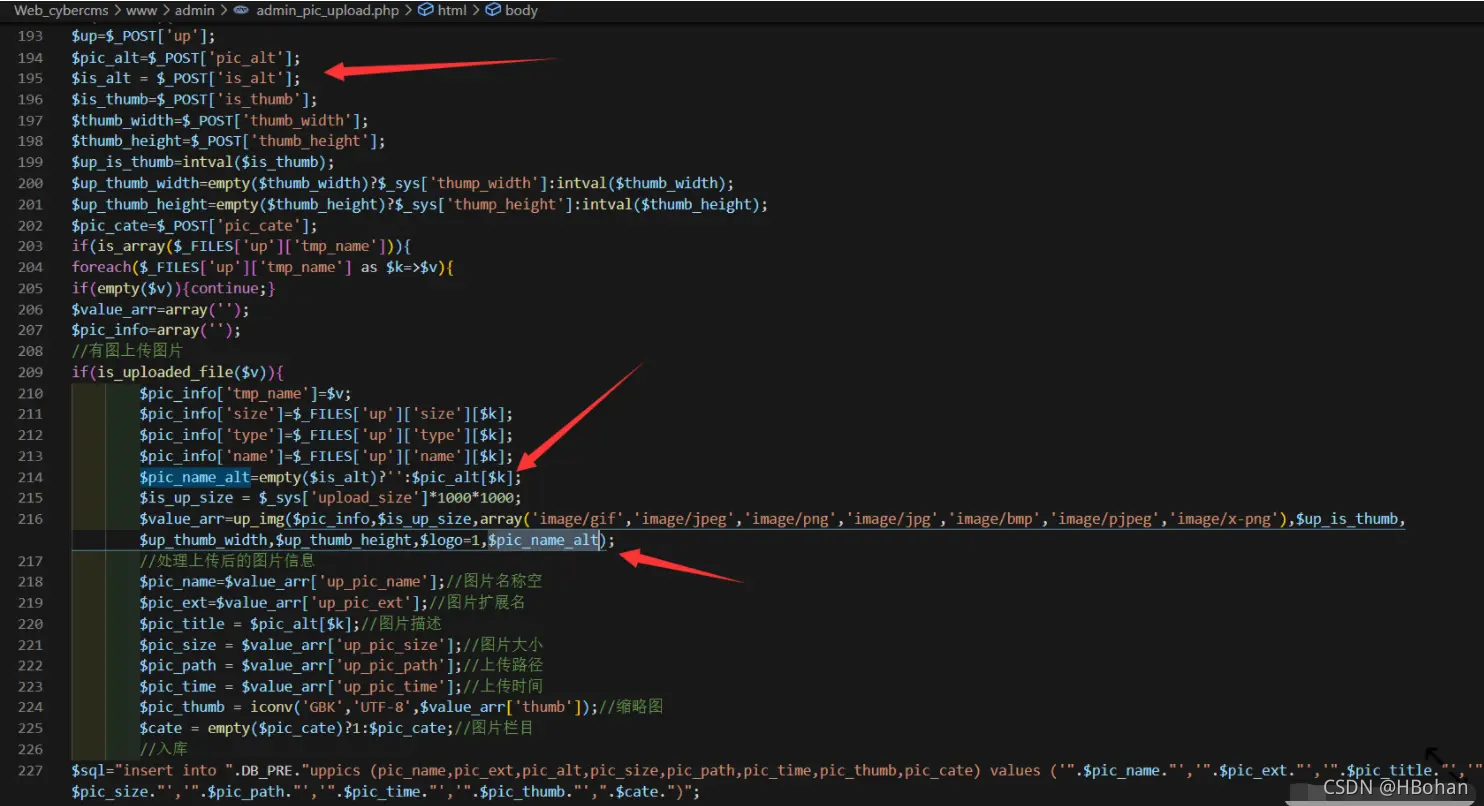Click the $pic_info['type'] assignment line
Screen dimensions: 1484x806
(x=326, y=435)
